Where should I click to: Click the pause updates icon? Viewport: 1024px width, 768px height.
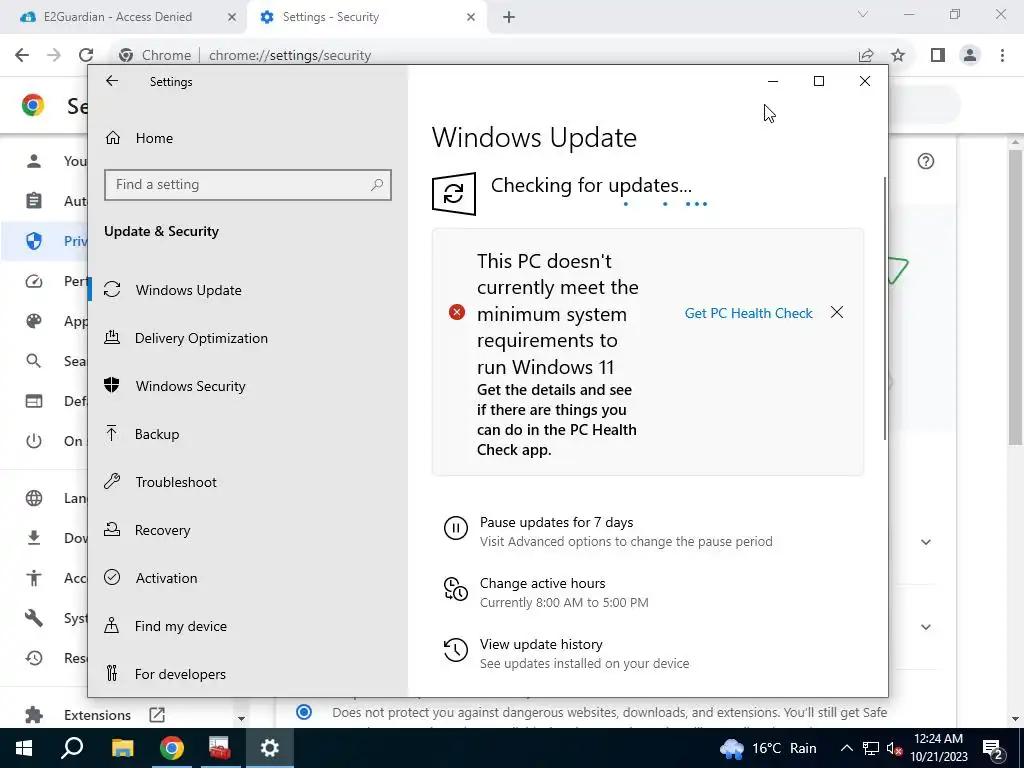[456, 528]
